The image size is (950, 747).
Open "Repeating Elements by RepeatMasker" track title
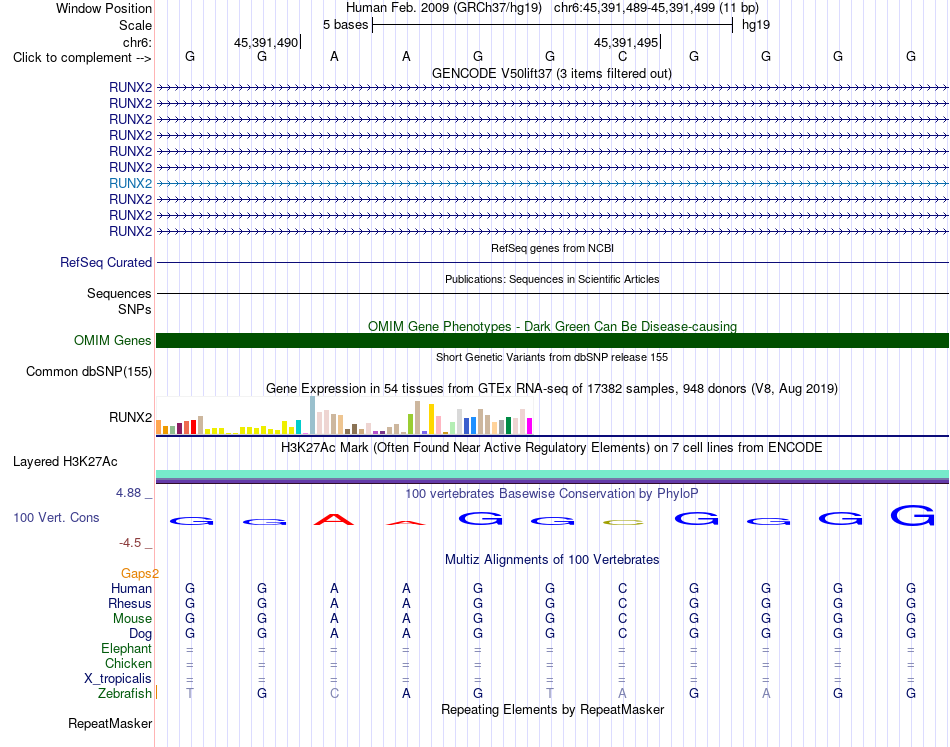[x=552, y=709]
